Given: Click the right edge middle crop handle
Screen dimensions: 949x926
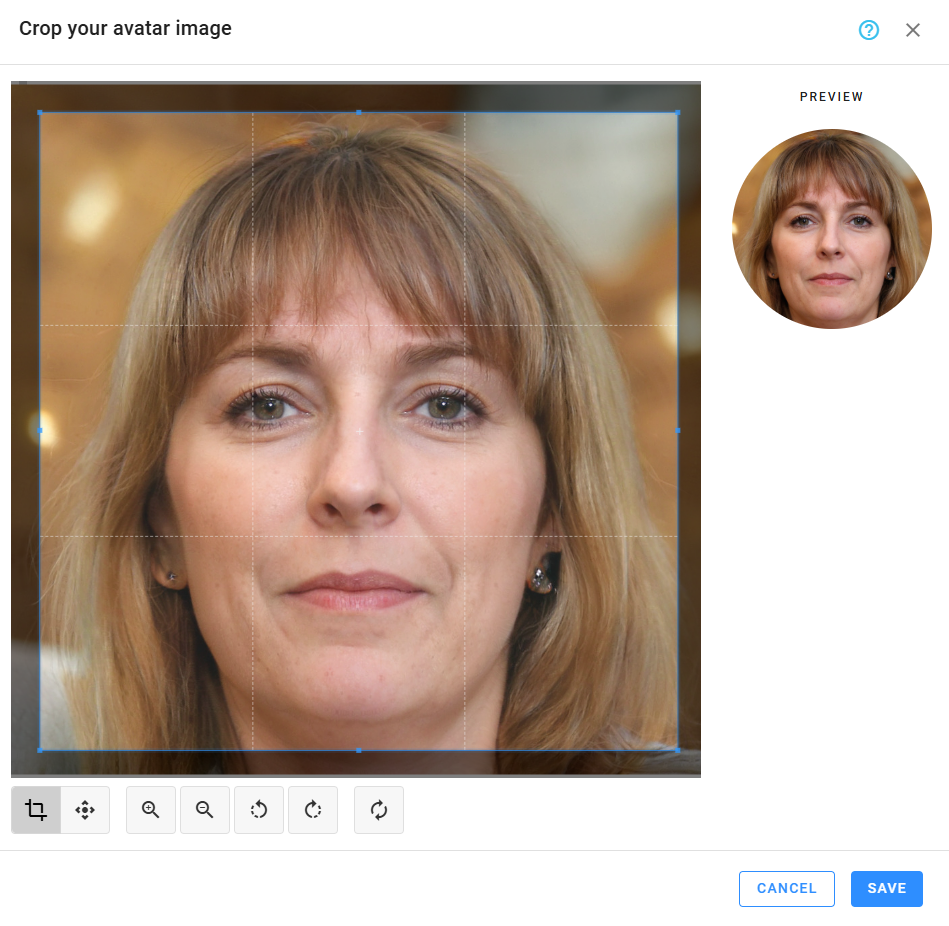Looking at the screenshot, I should coord(677,431).
